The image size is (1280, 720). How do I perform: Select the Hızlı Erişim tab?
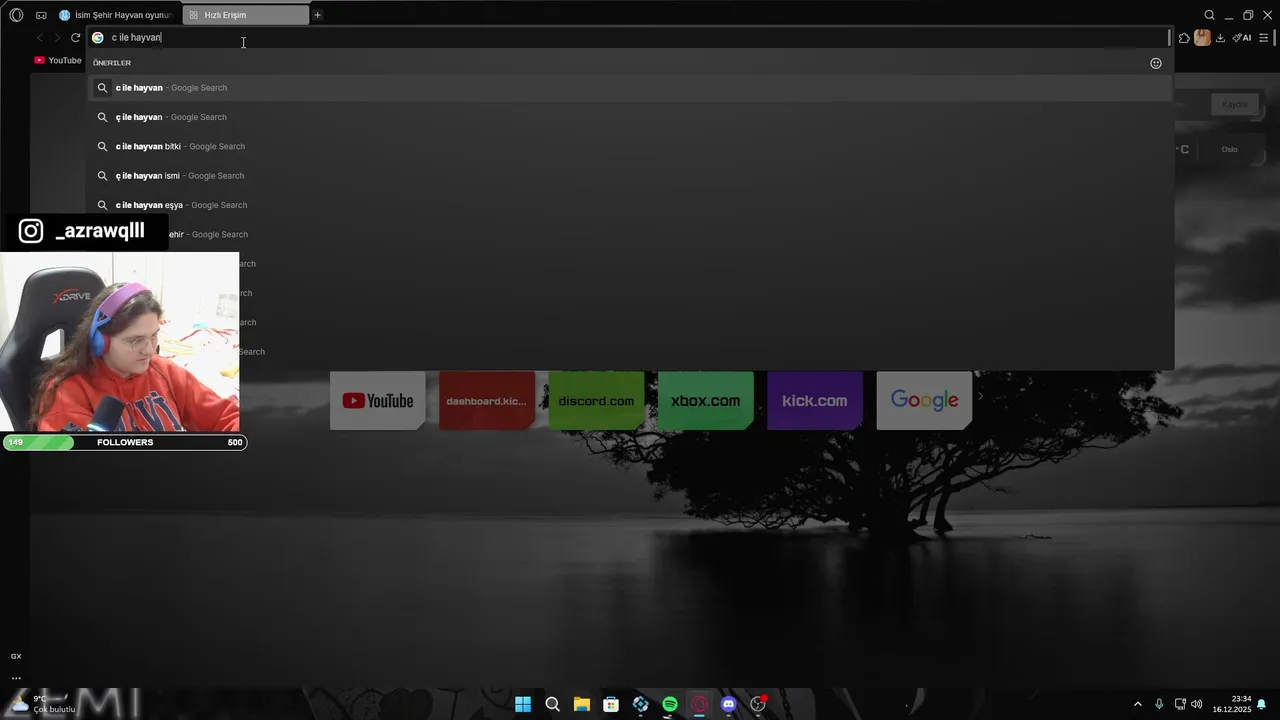[245, 15]
